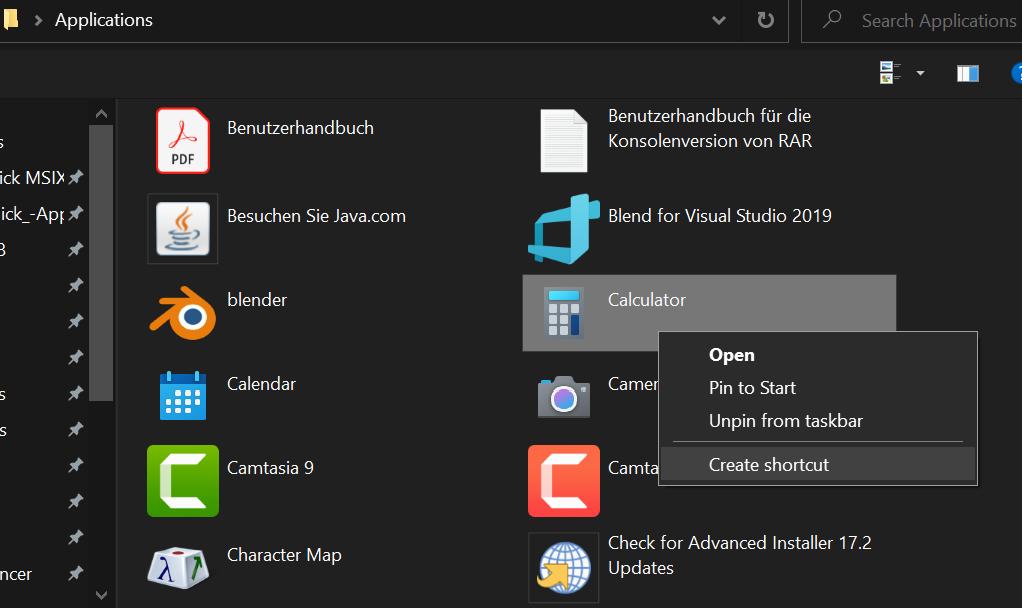Select the 'blender' item label
Viewport: 1022px width, 608px height.
tap(257, 300)
